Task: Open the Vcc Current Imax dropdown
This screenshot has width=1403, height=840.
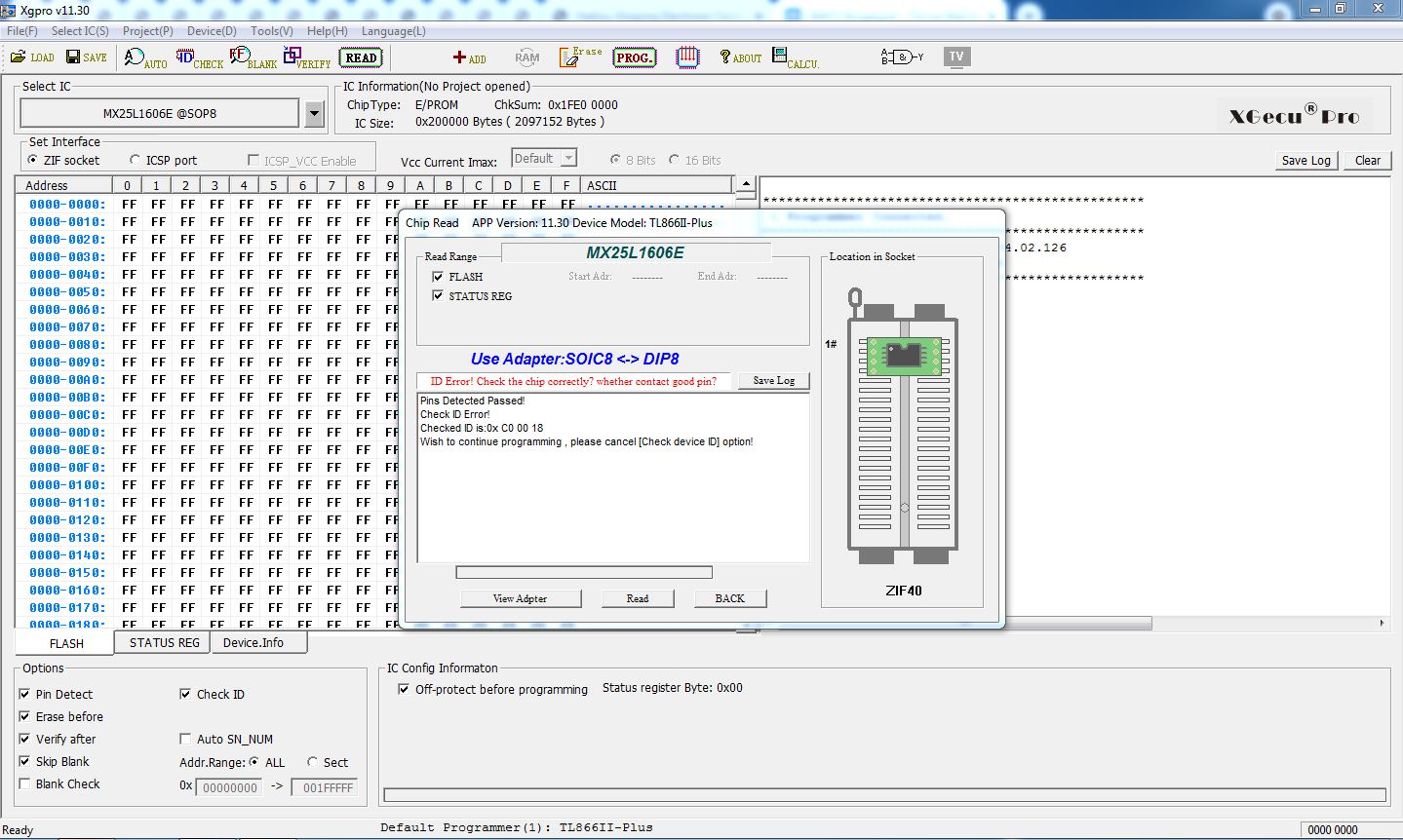Action: coord(569,158)
